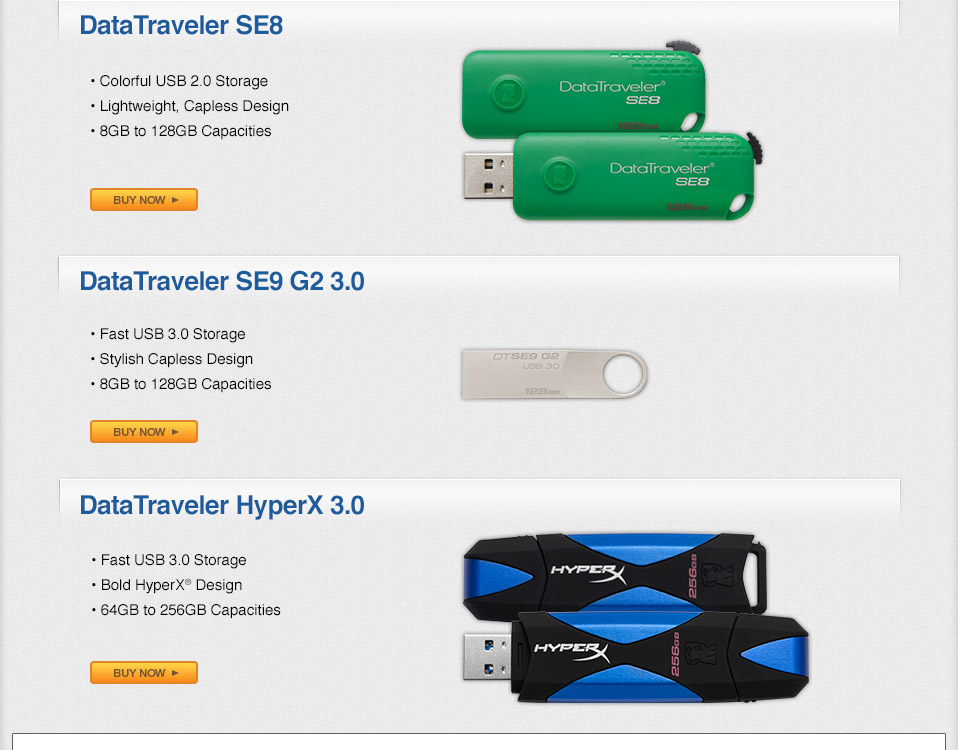This screenshot has height=750, width=958.
Task: Click the key ring loop on silver SE9 drive
Action: pos(624,374)
